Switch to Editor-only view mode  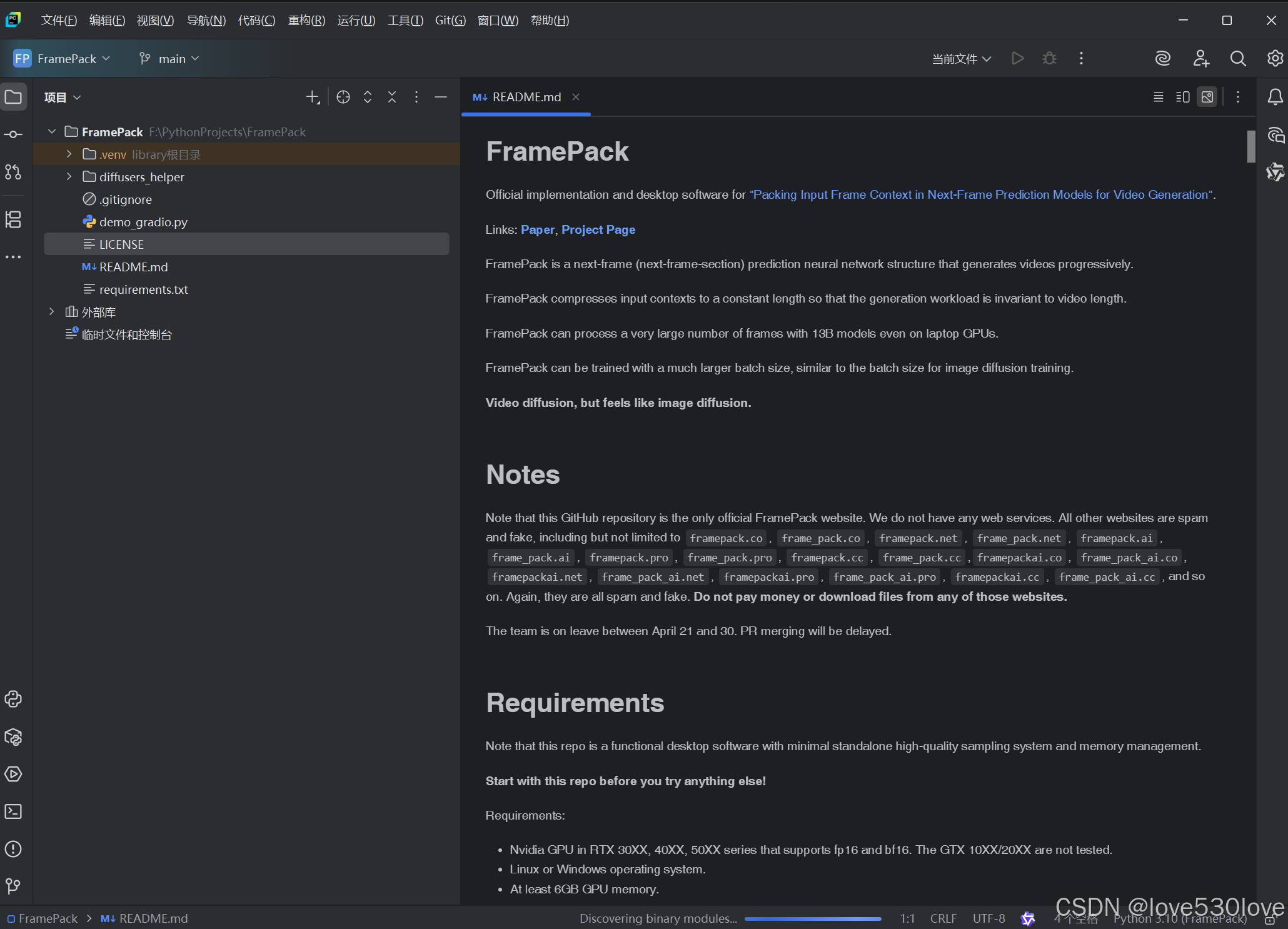[x=1158, y=97]
